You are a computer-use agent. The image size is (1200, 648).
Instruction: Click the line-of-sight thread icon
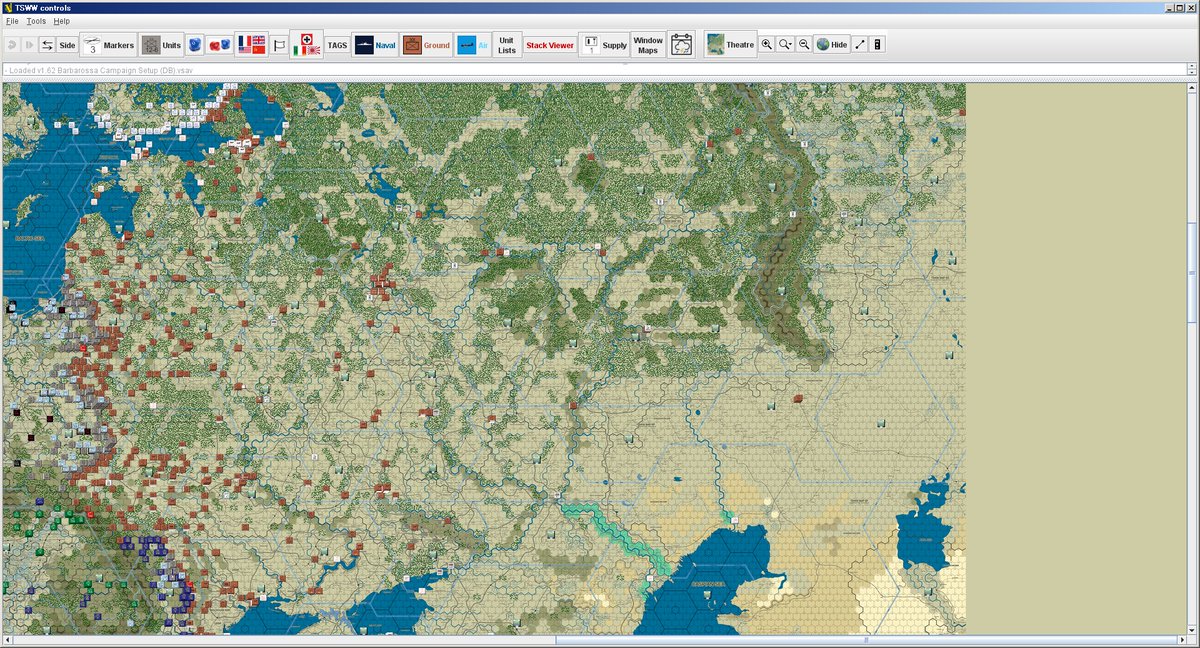pos(860,45)
